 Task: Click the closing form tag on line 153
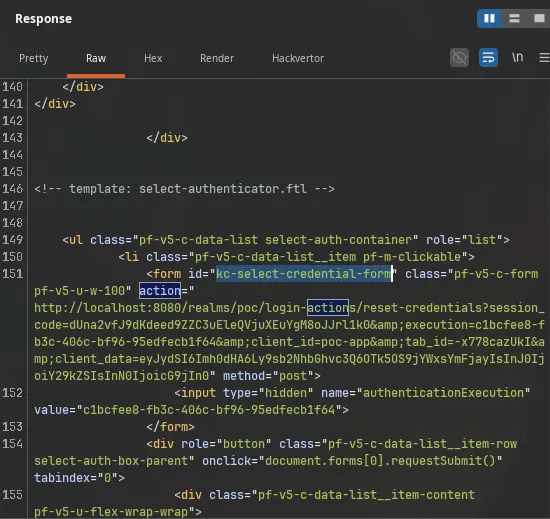coord(170,427)
